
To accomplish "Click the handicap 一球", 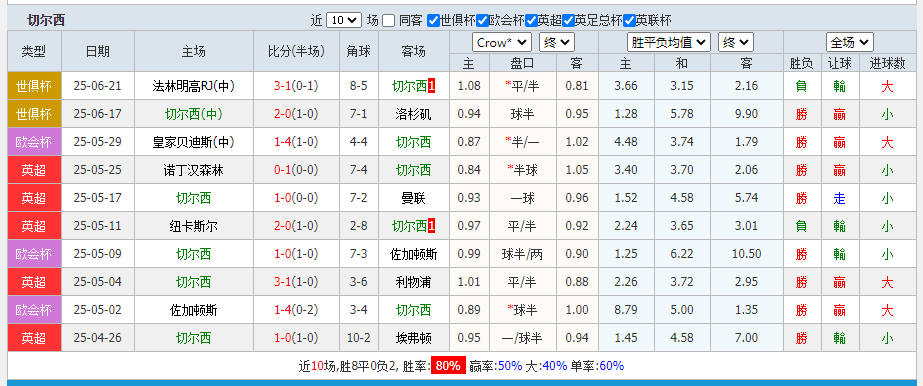I will point(522,198).
